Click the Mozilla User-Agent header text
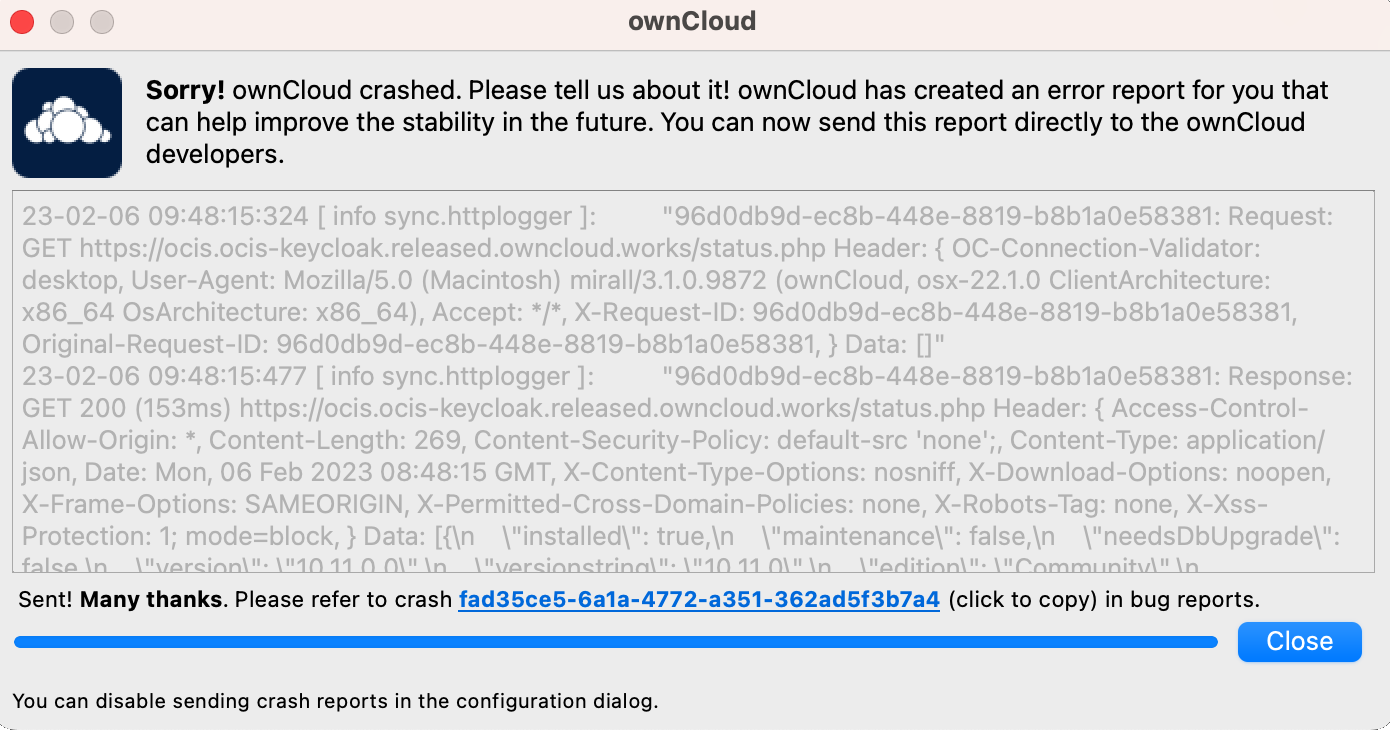 330,280
